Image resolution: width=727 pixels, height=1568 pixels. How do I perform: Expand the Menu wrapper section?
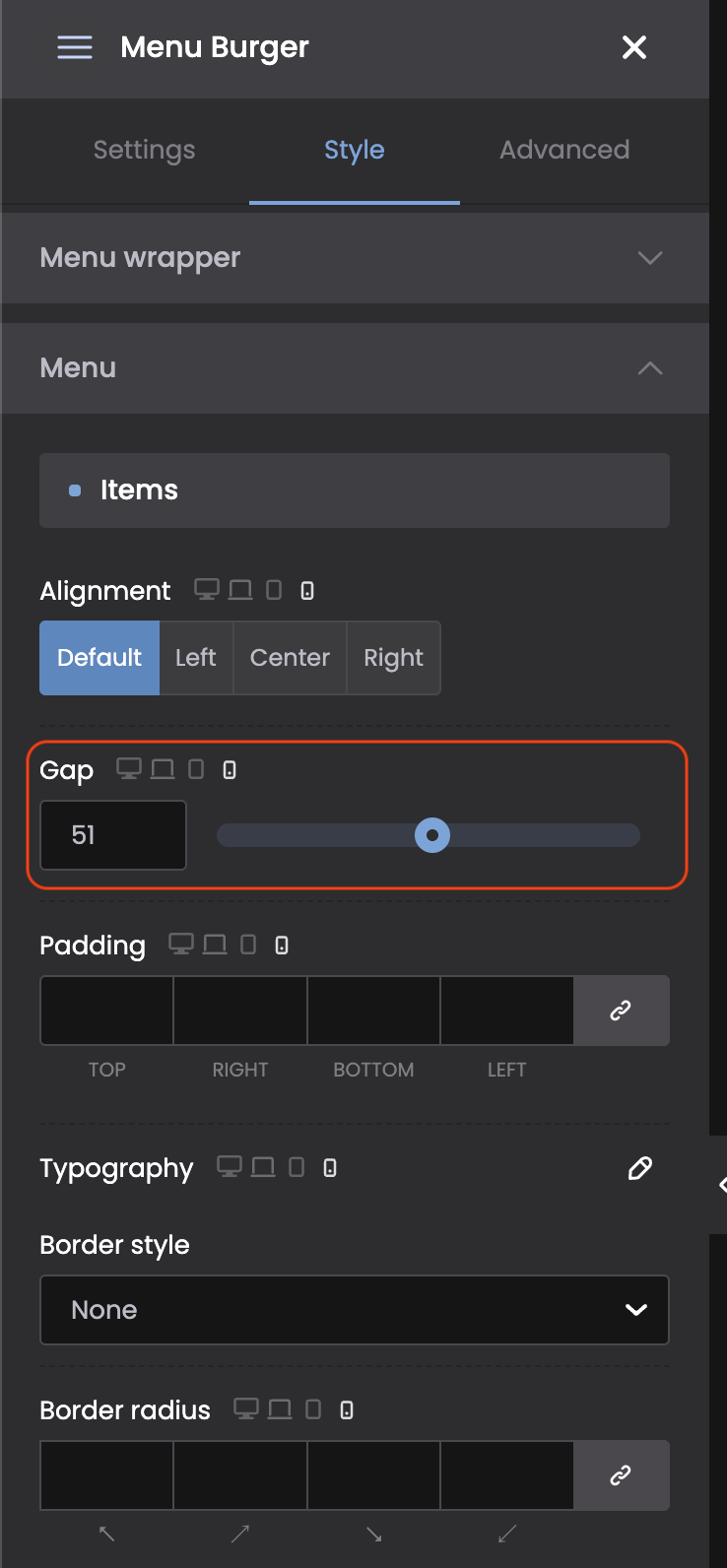[355, 258]
